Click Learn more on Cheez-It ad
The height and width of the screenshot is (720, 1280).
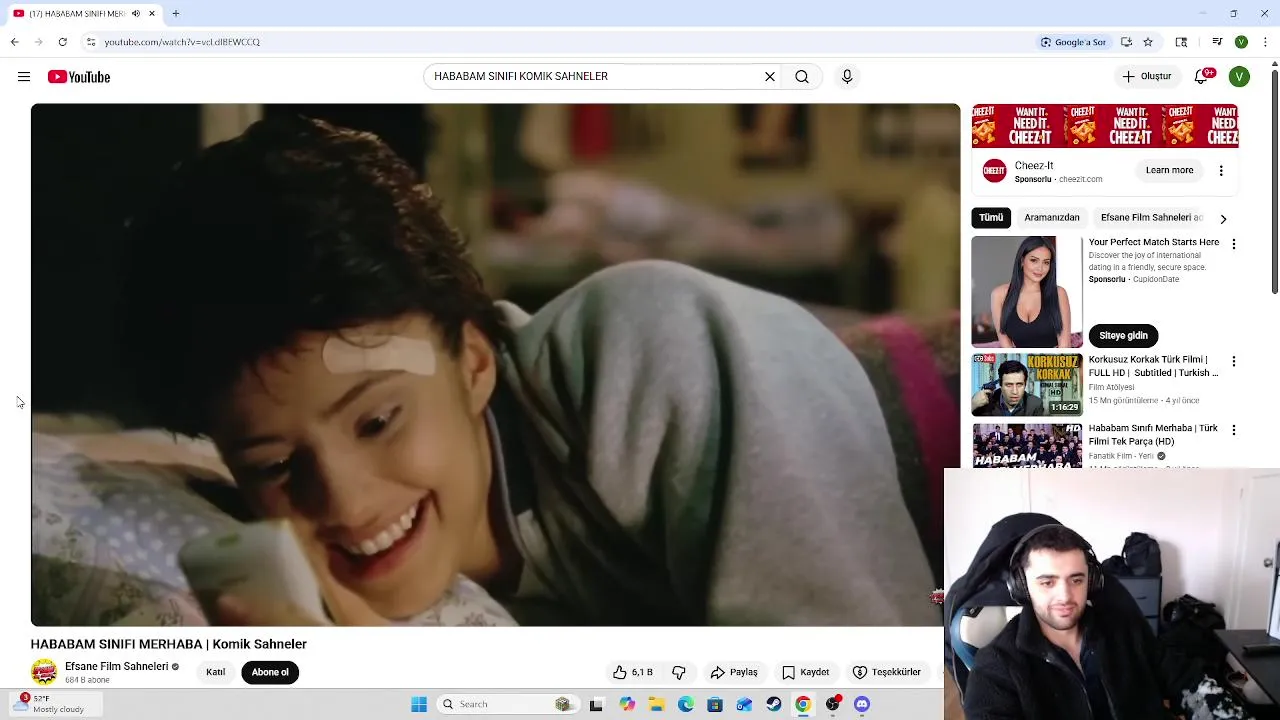[x=1169, y=170]
